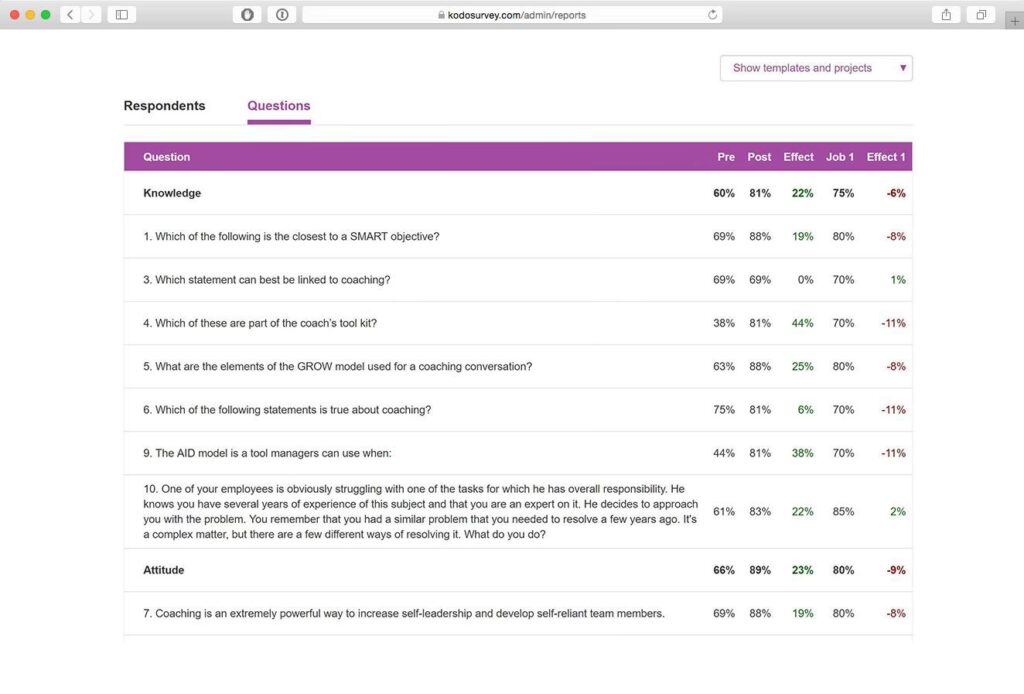
Task: Click the Attitude category row
Action: (x=164, y=570)
